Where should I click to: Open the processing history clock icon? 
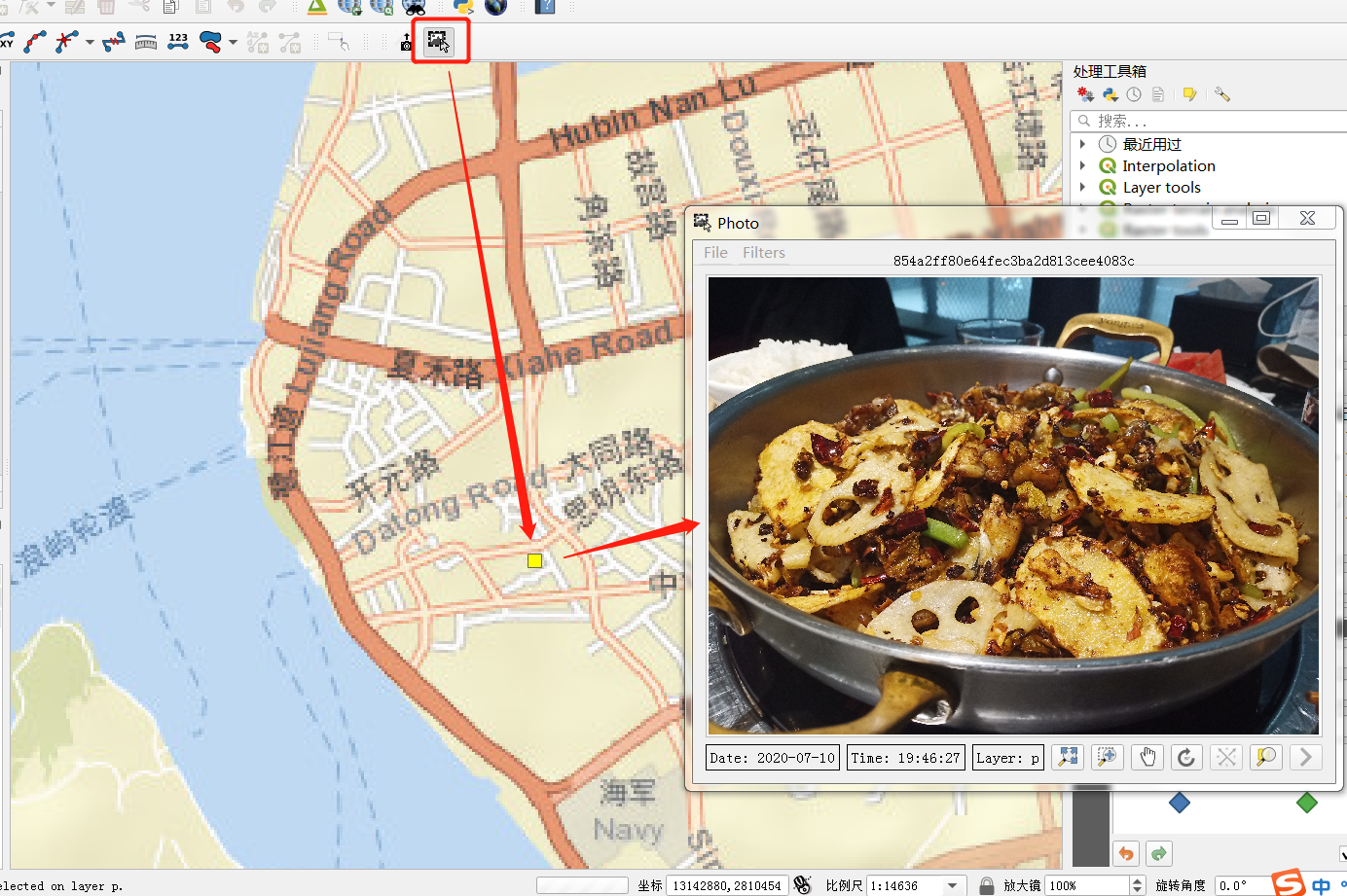1134,94
